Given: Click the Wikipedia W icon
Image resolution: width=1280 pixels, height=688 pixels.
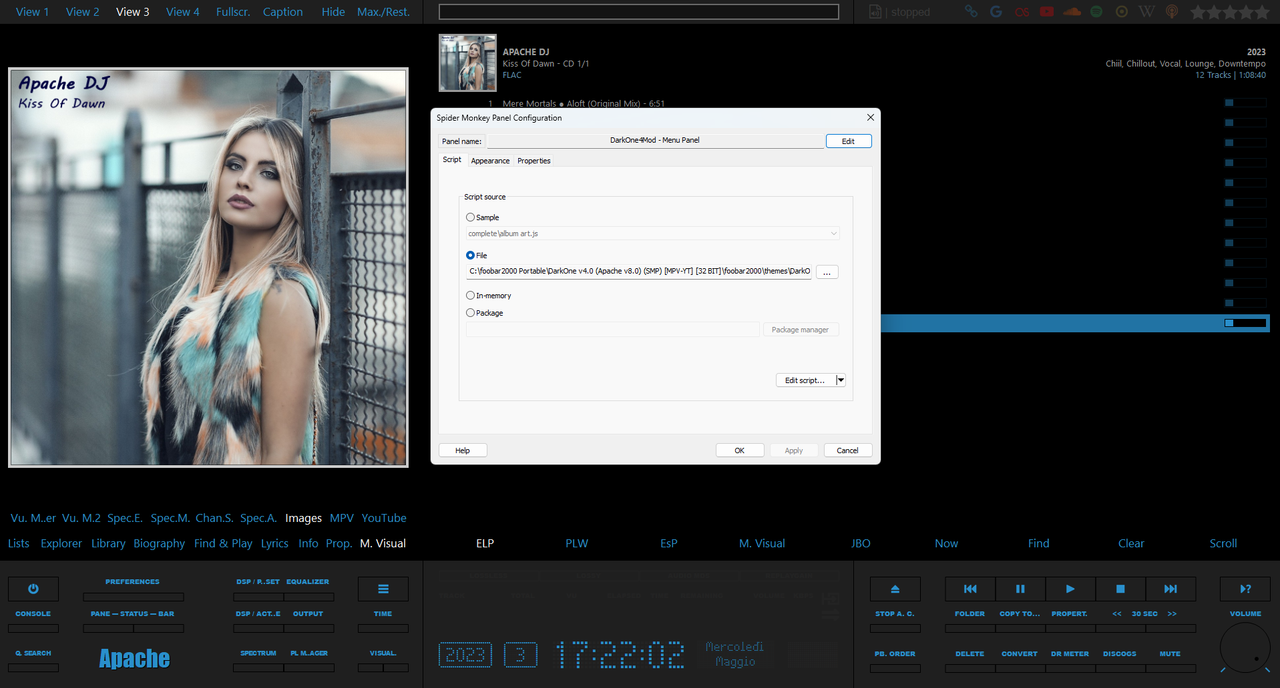Looking at the screenshot, I should coord(1147,12).
